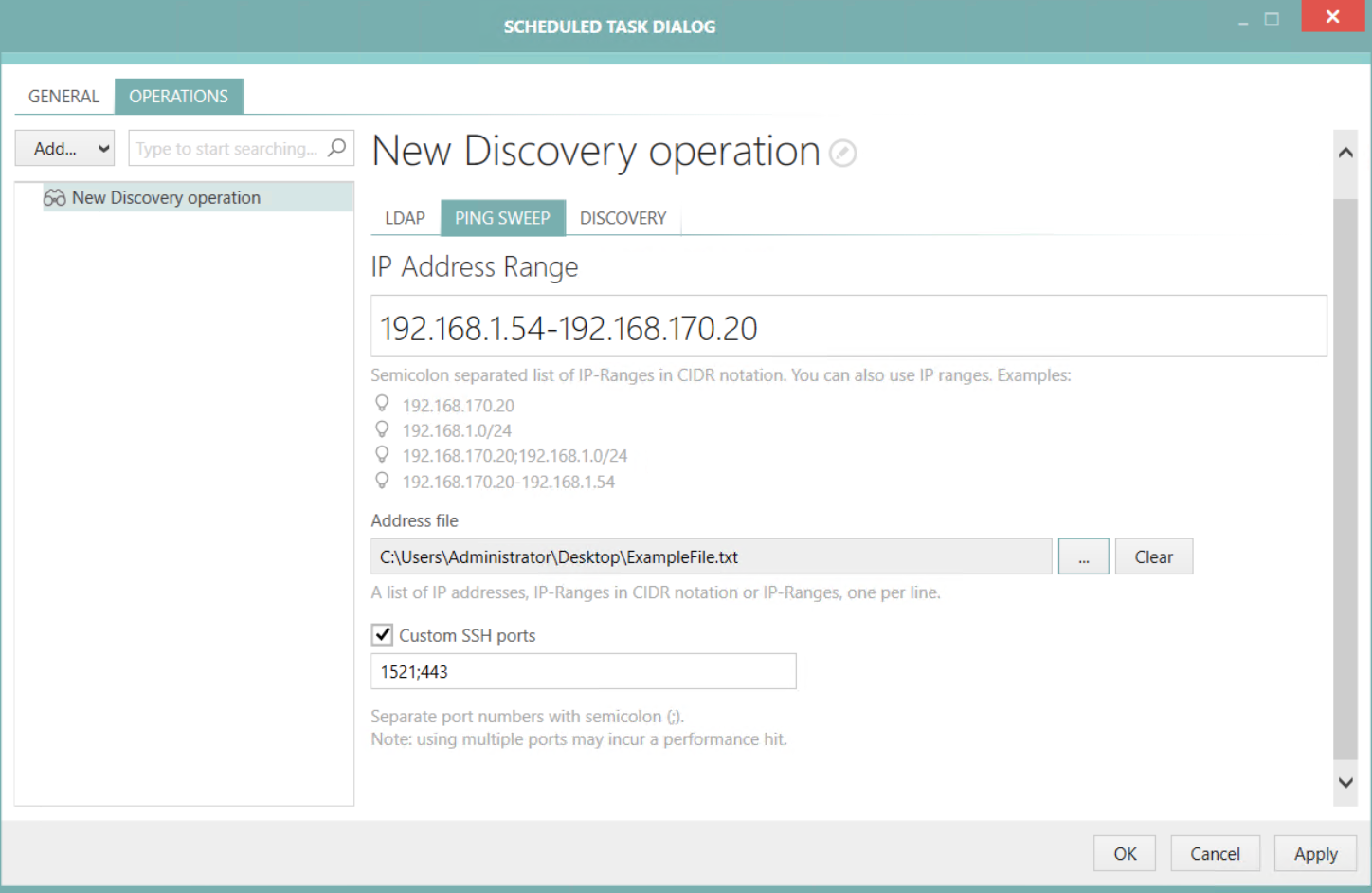1372x893 pixels.
Task: Switch to the LDAP tab
Action: coord(405,218)
